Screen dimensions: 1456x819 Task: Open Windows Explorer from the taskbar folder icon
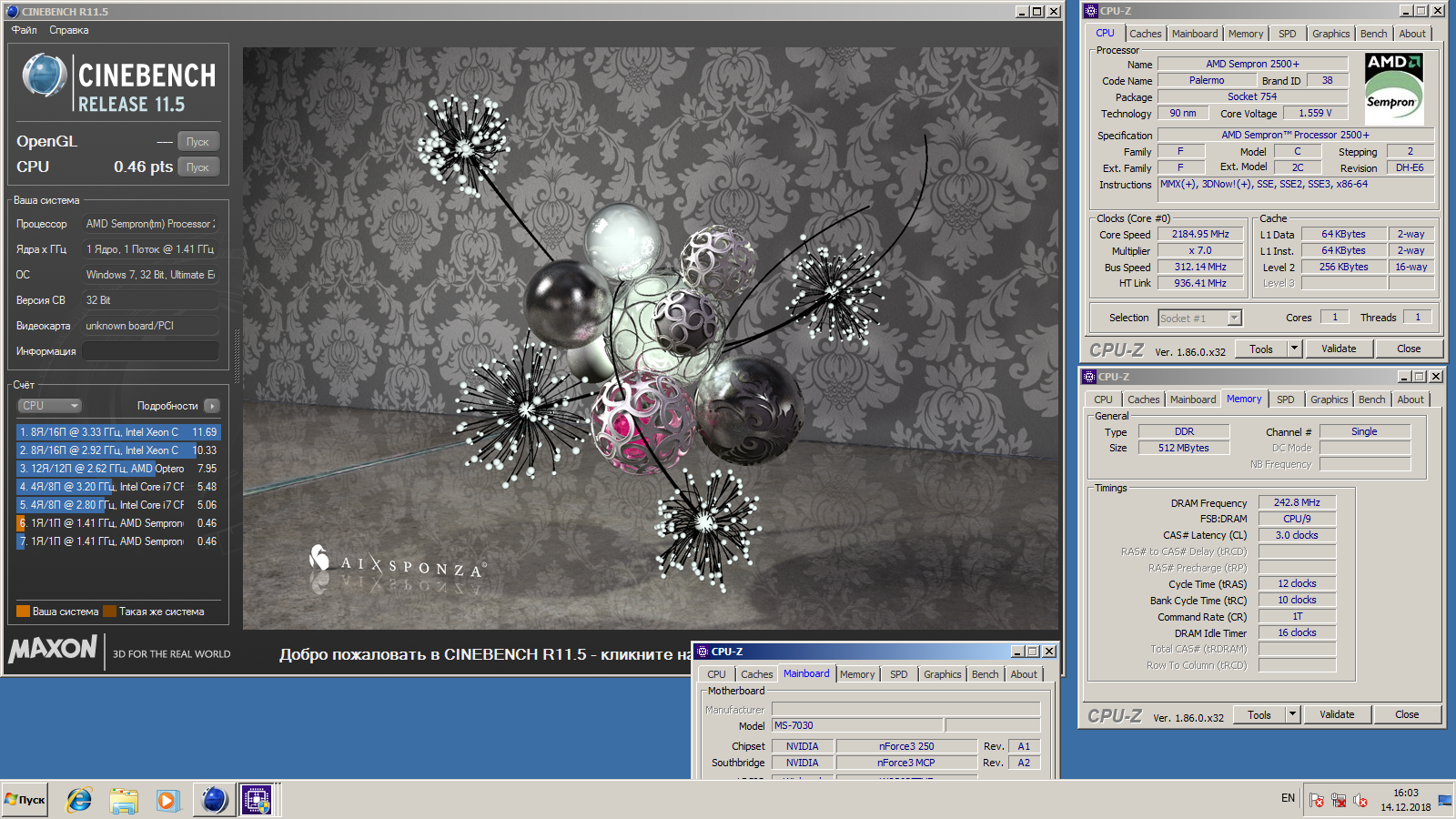pos(123,801)
